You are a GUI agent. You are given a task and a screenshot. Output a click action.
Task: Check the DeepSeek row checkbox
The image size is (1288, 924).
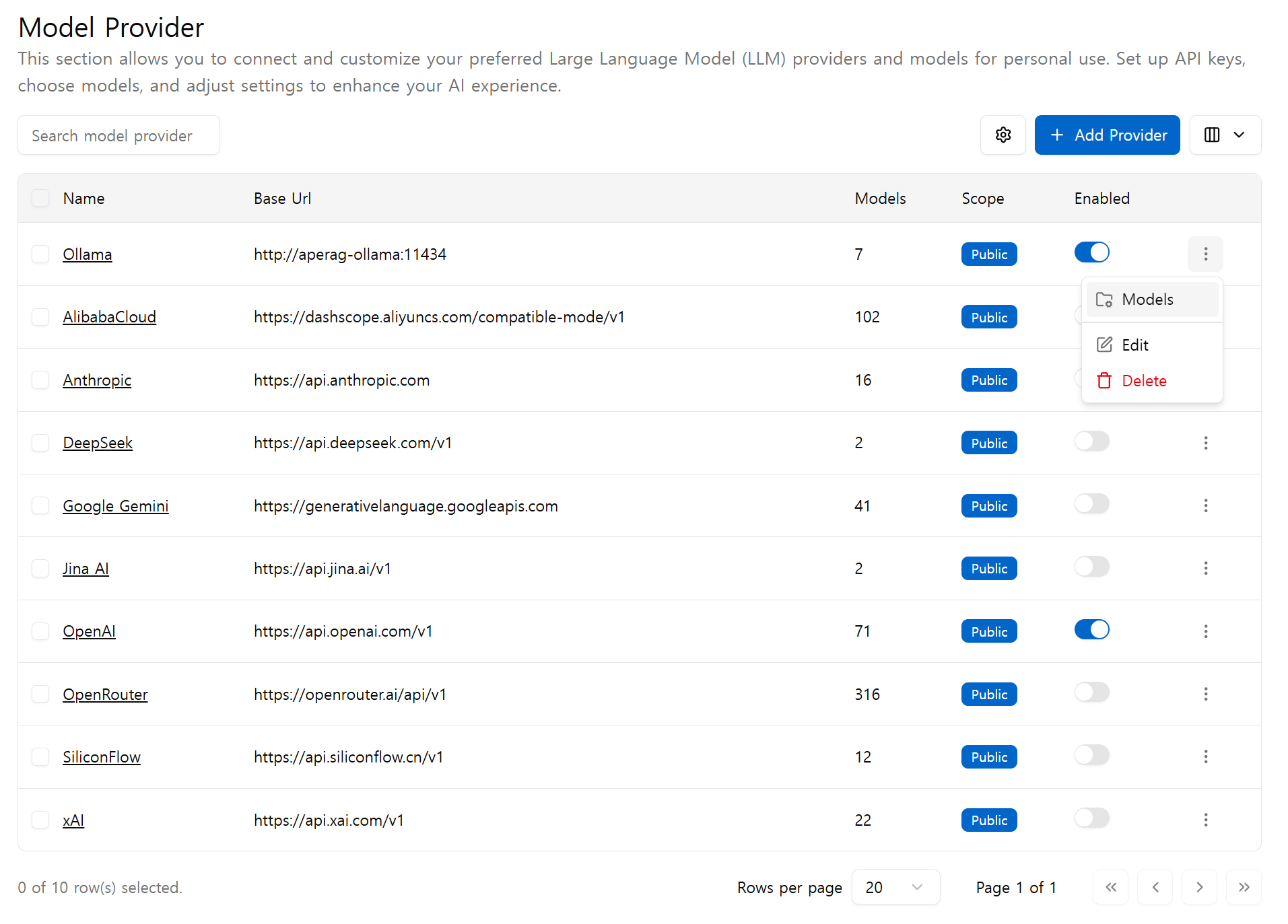(40, 443)
